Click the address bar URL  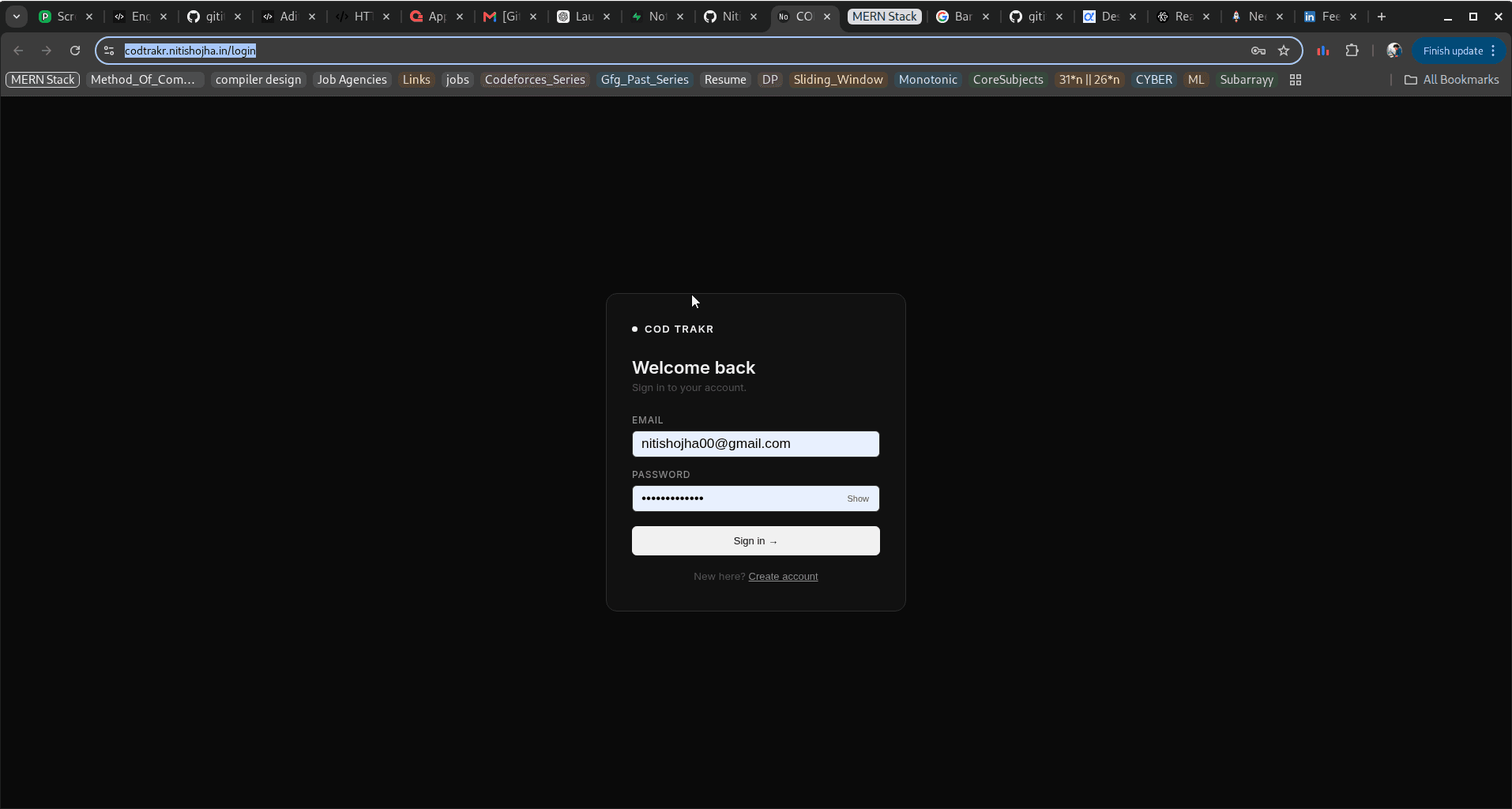click(x=190, y=51)
